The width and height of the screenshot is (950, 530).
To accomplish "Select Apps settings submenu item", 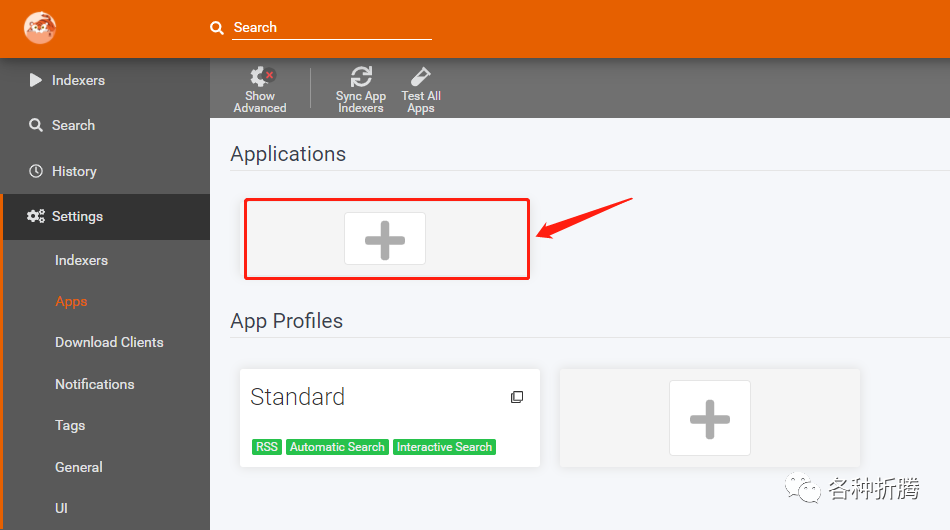I will (71, 302).
